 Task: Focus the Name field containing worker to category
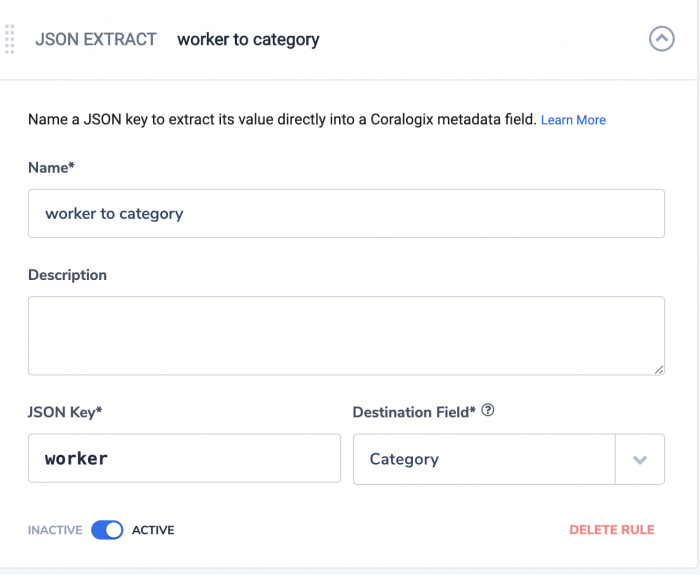click(346, 213)
